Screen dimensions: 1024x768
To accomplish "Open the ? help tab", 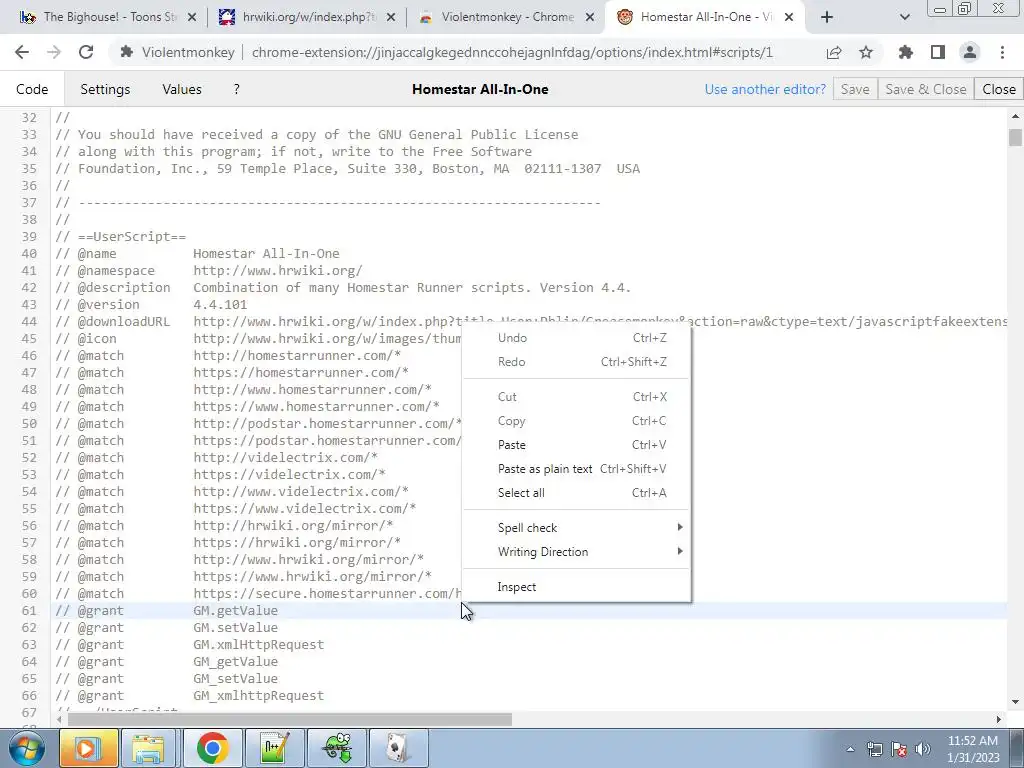I will [x=236, y=89].
